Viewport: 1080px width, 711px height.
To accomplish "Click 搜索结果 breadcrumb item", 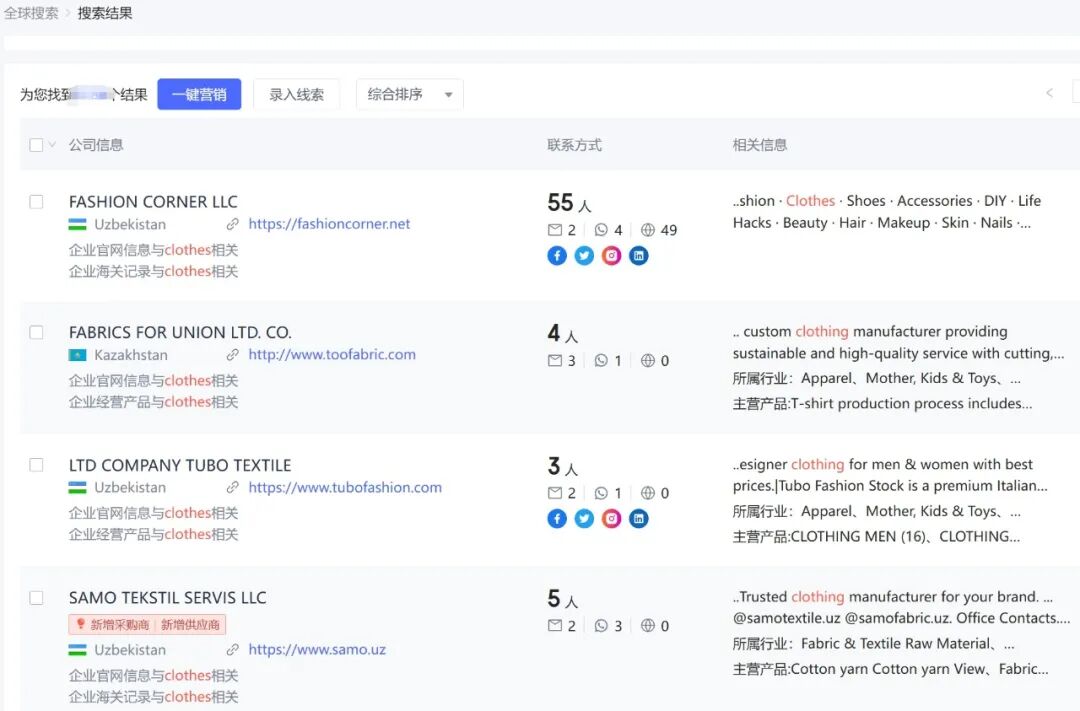I will coord(105,13).
